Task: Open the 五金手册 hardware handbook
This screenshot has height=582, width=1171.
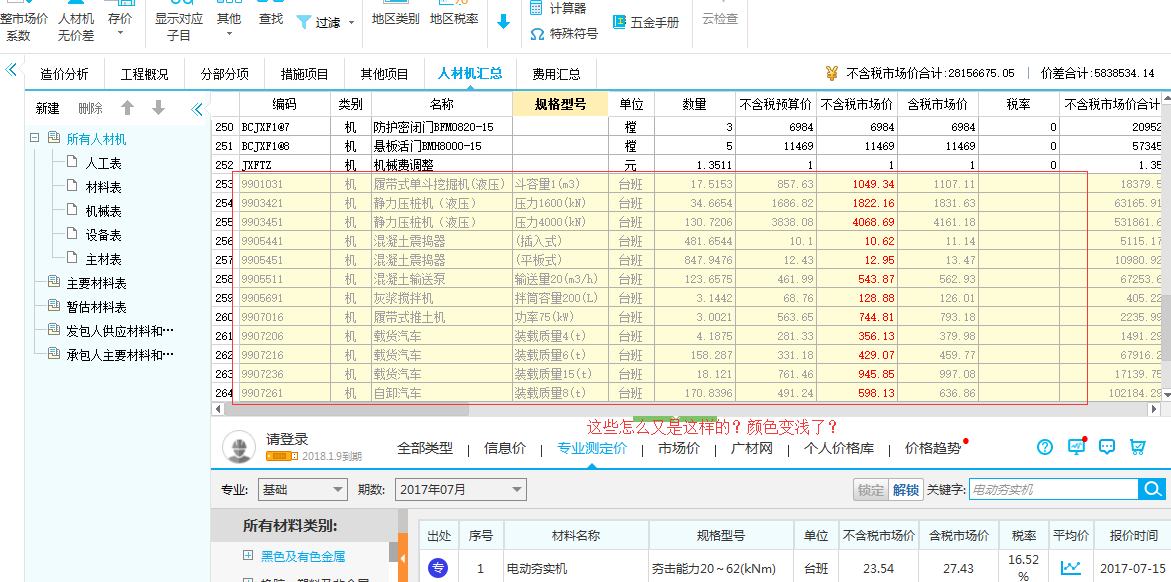Action: tap(646, 22)
